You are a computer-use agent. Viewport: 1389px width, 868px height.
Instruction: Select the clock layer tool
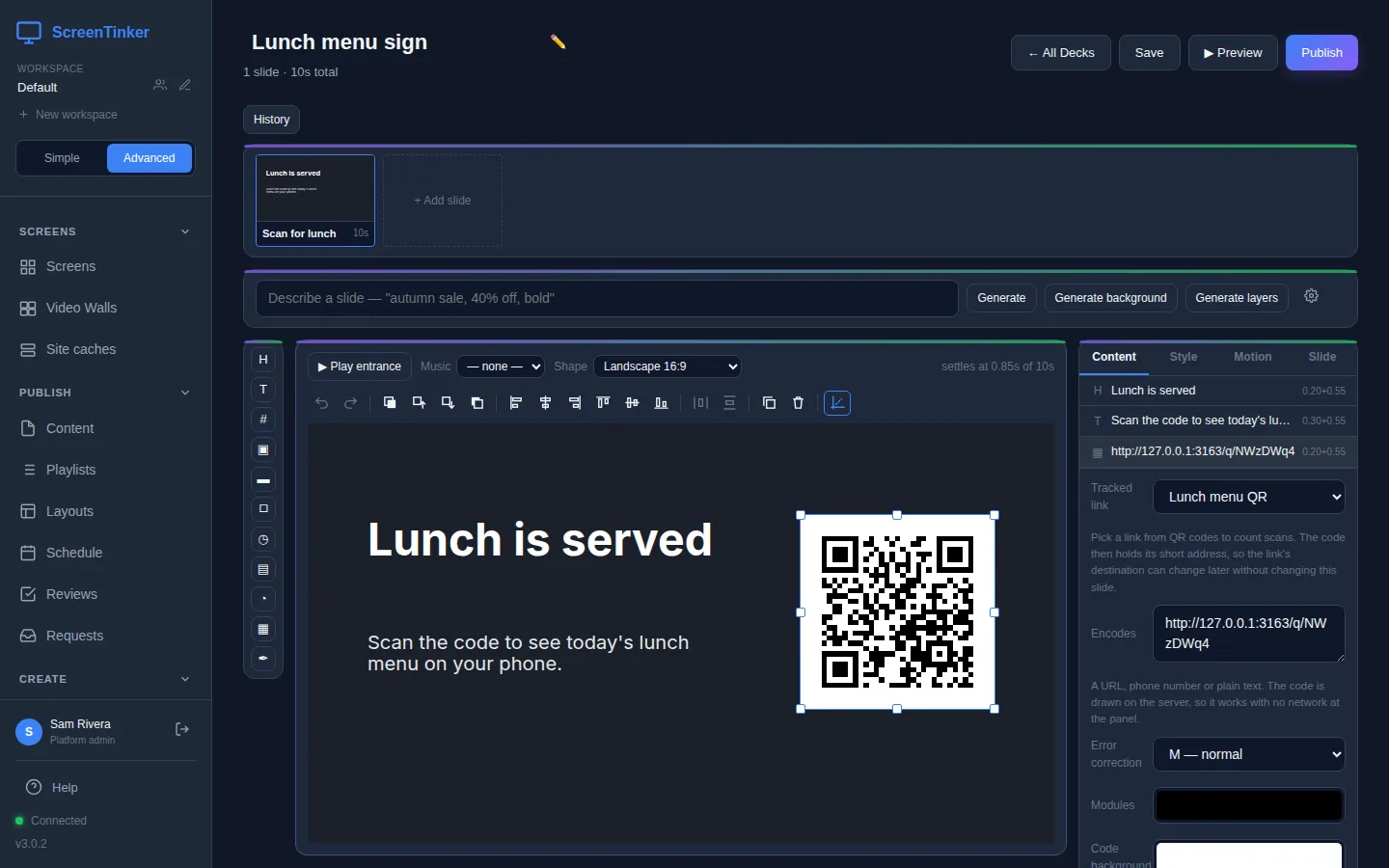point(263,540)
